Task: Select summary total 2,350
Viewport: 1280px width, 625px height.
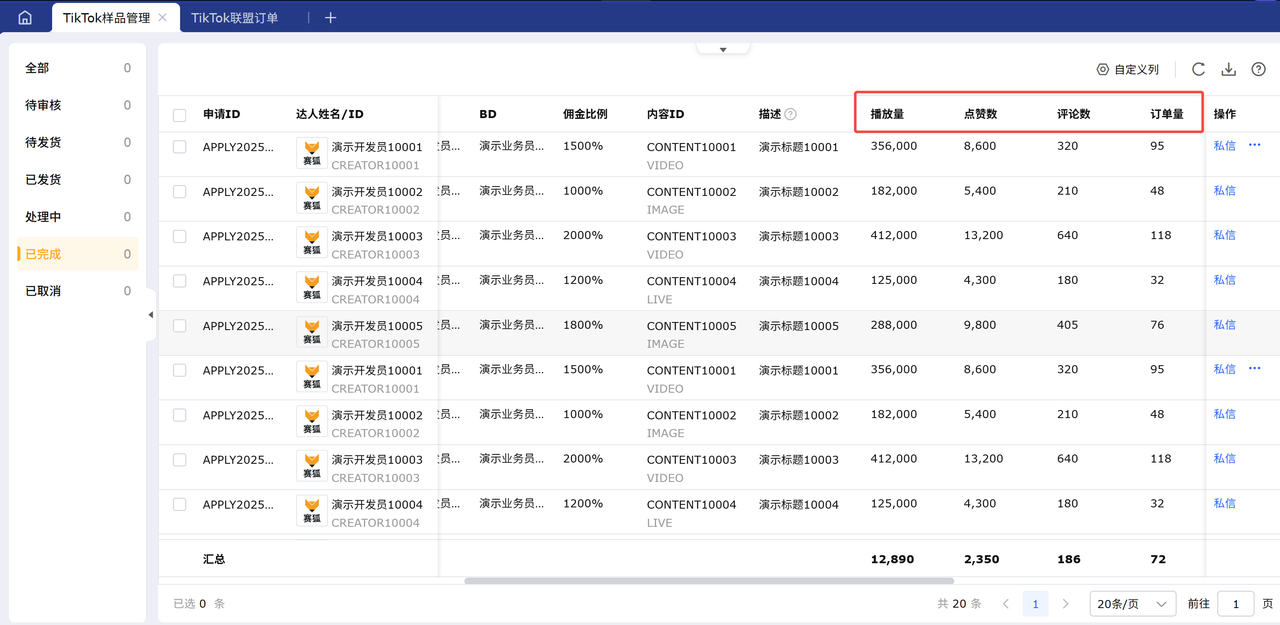Action: click(982, 559)
